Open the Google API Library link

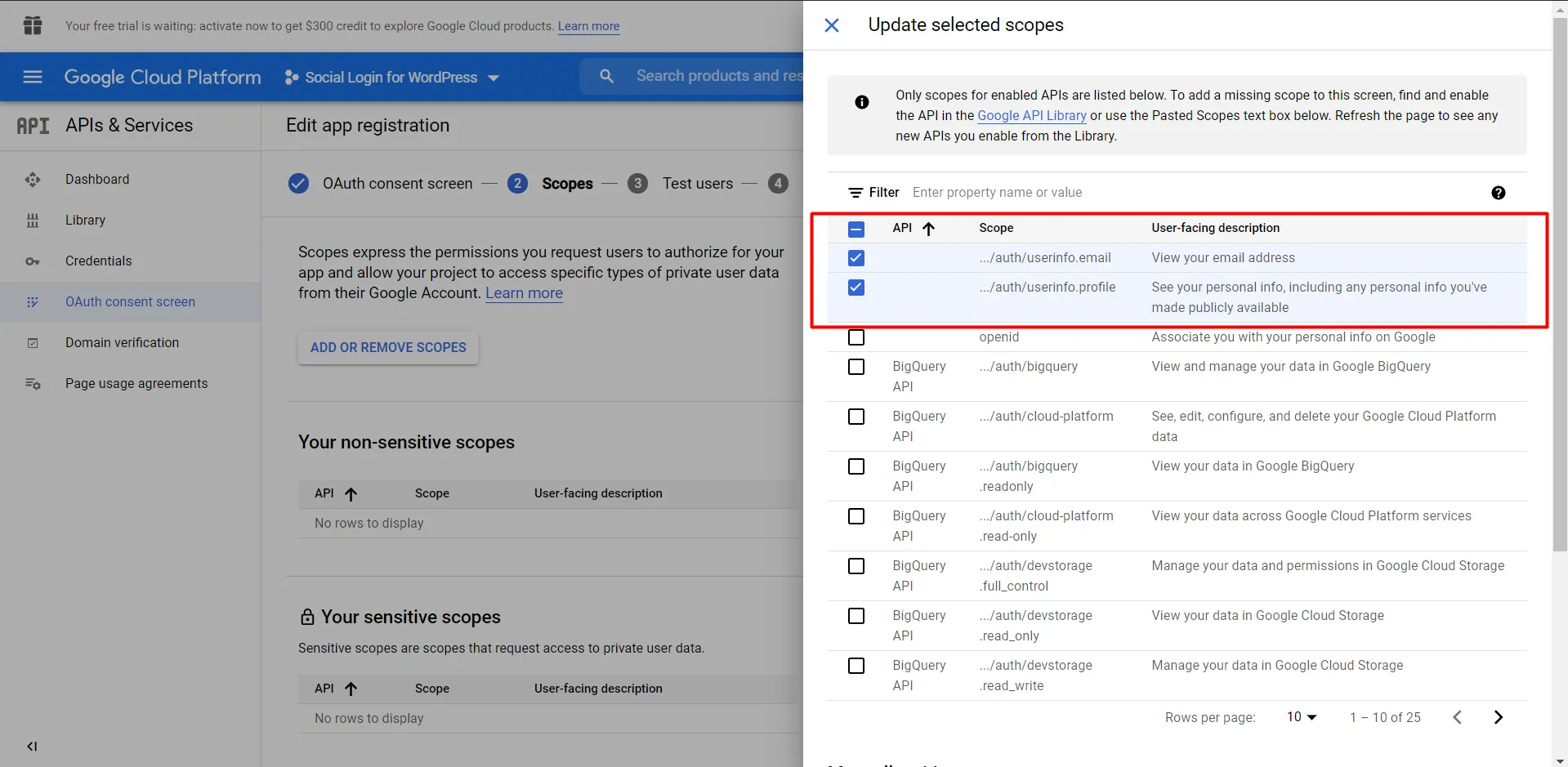pyautogui.click(x=1032, y=116)
